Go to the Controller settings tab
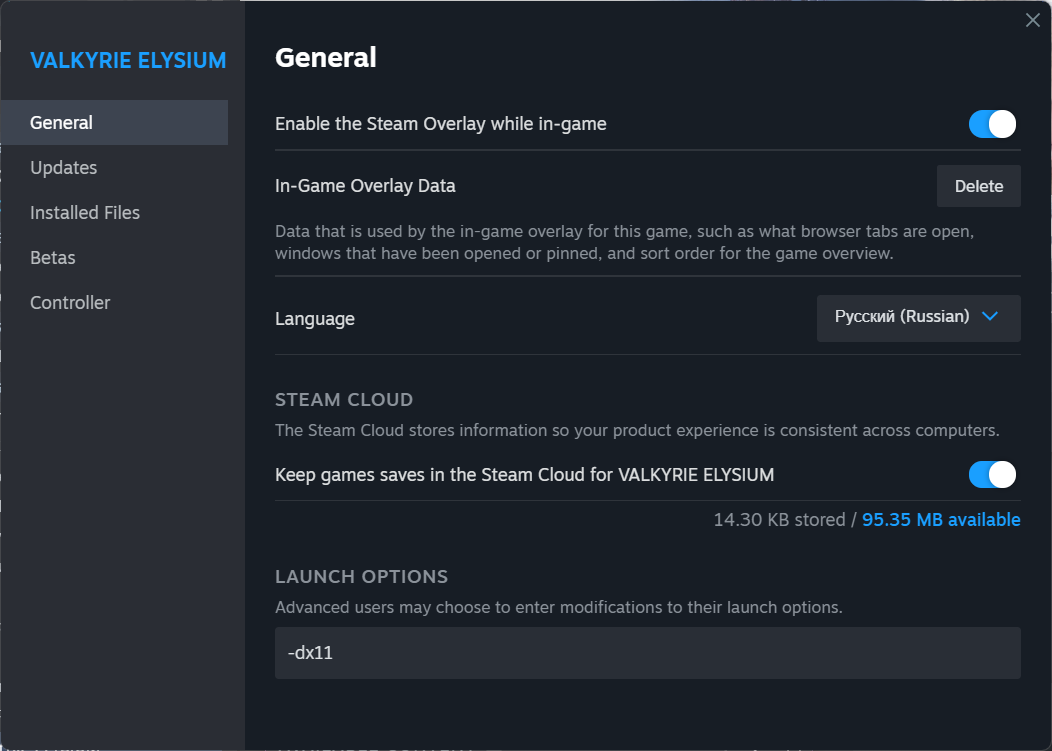This screenshot has width=1052, height=751. point(70,303)
